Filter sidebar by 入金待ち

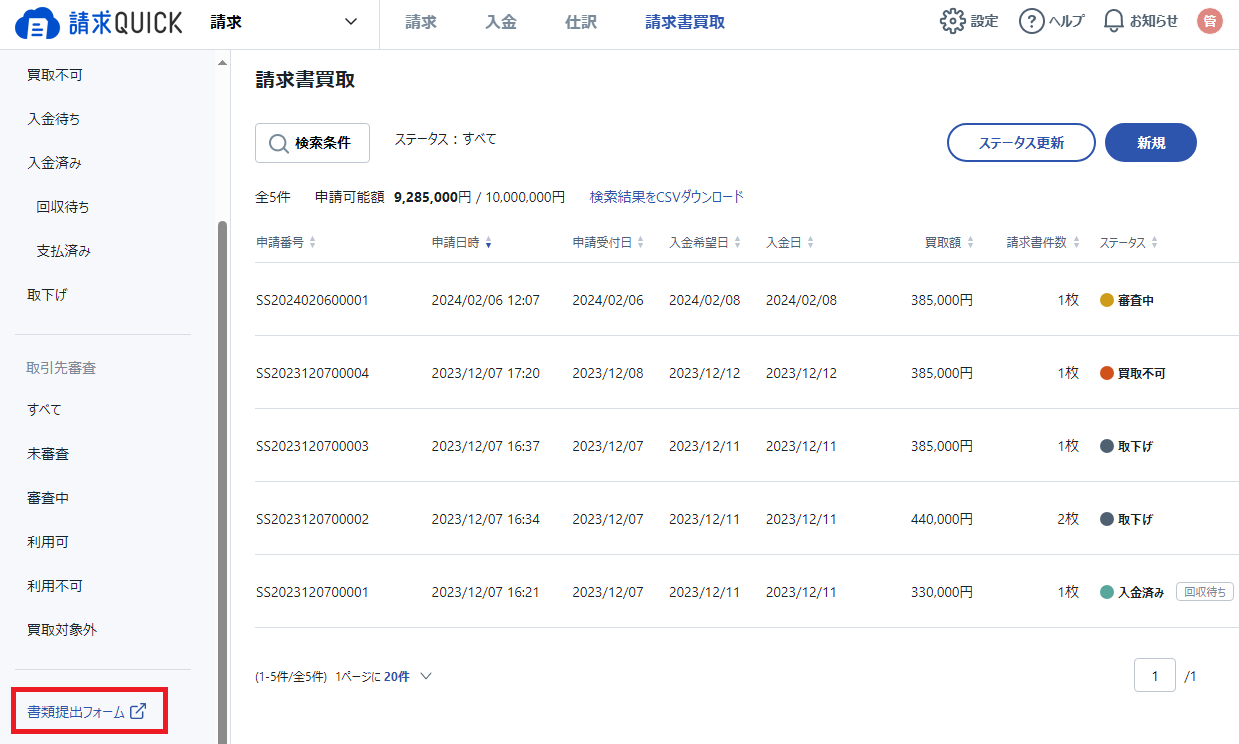[x=54, y=119]
